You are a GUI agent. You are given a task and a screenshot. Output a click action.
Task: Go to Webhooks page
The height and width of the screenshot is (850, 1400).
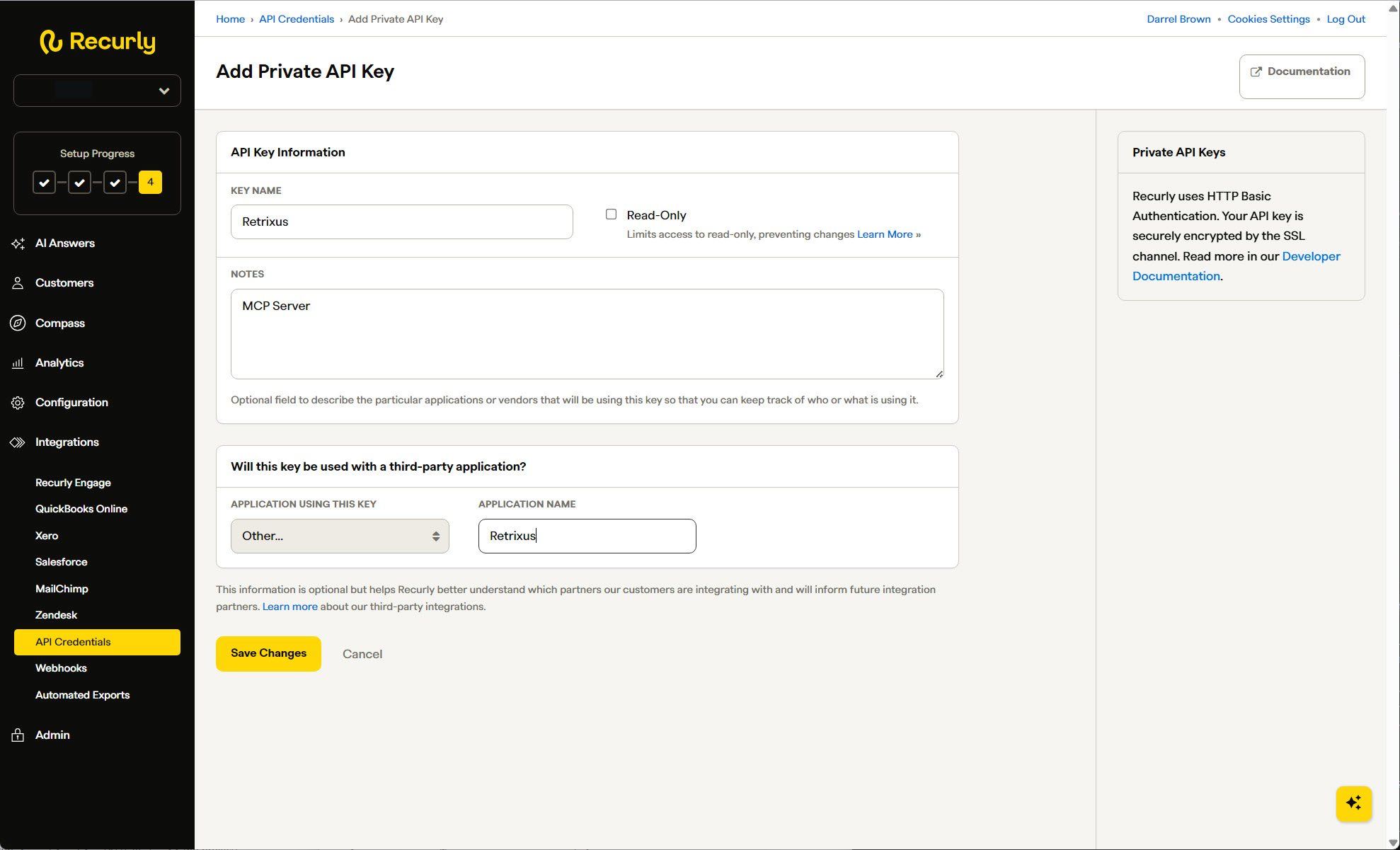click(61, 668)
